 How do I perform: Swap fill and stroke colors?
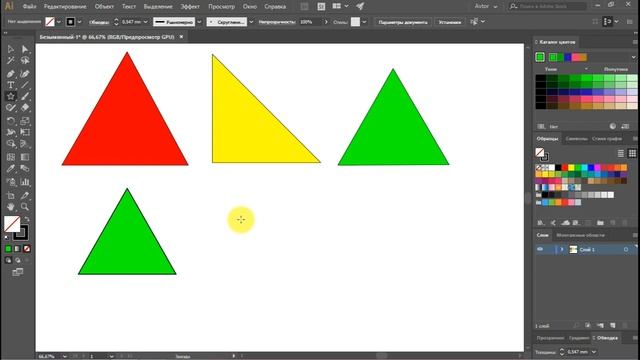click(x=27, y=219)
